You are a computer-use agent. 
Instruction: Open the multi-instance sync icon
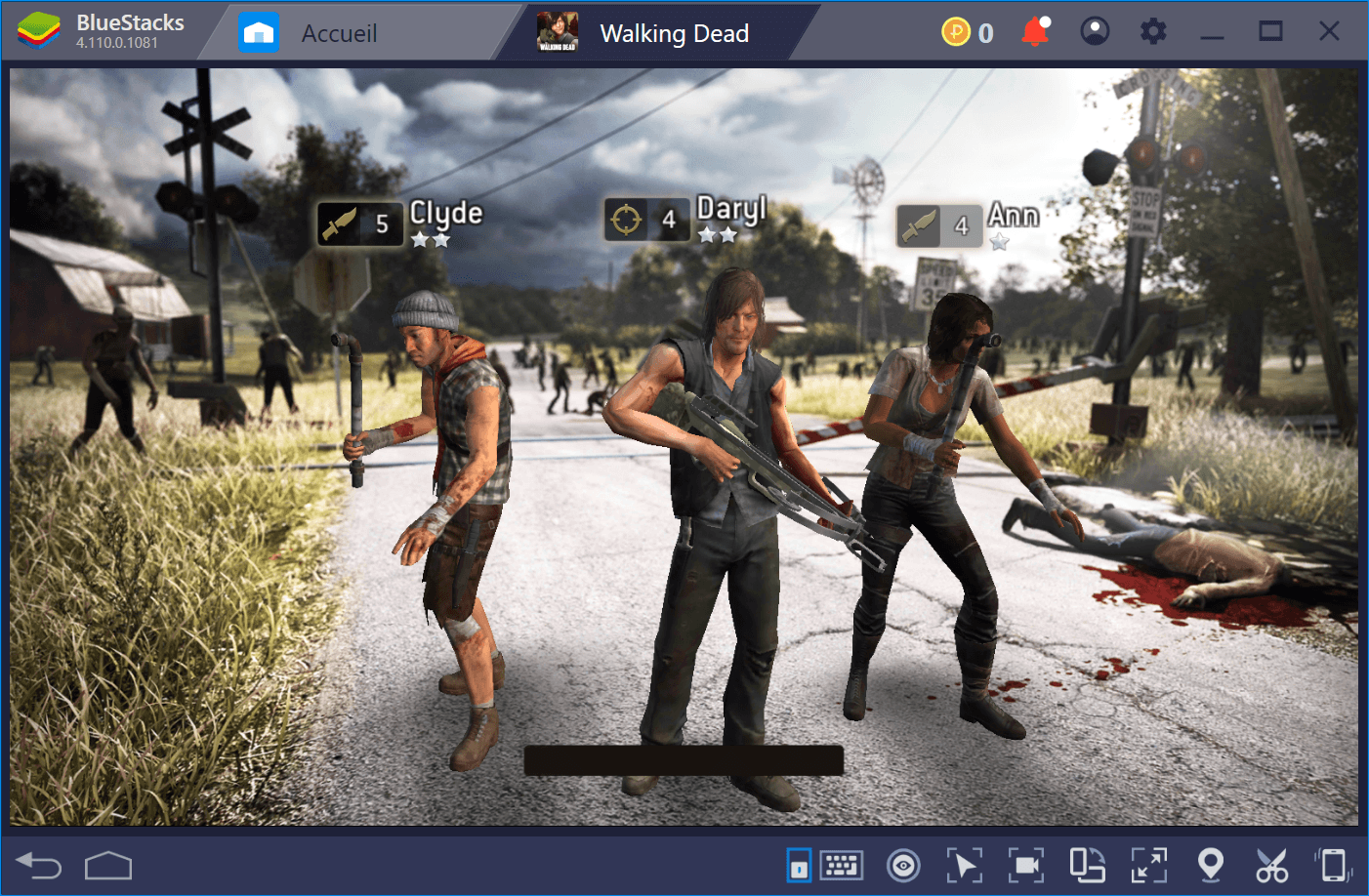[1087, 865]
